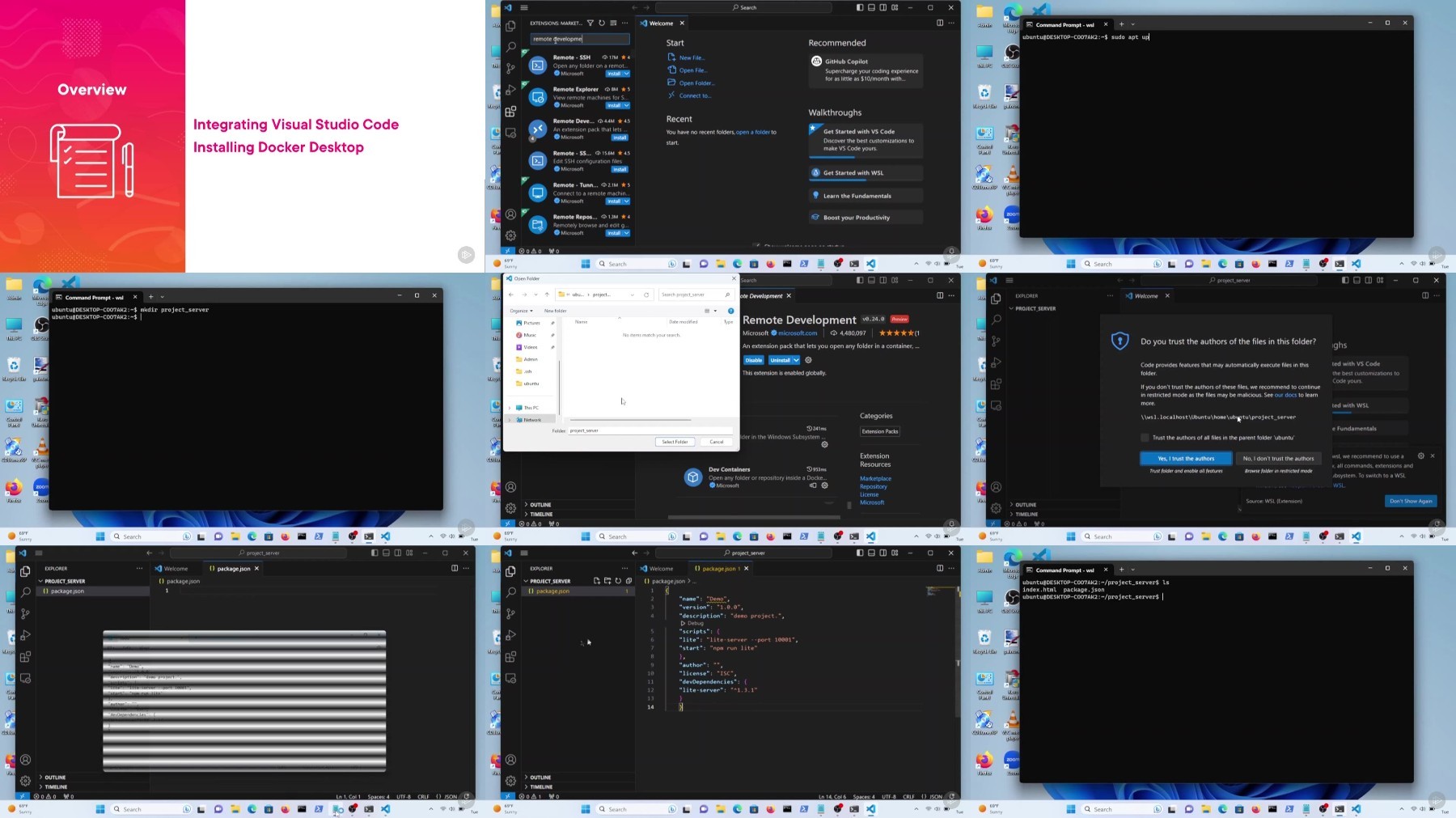Click help icon in Open Folder dialog
Image resolution: width=1456 pixels, height=818 pixels.
(730, 311)
